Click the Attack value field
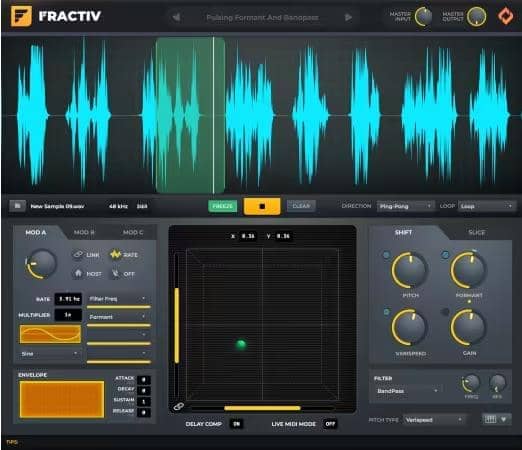The image size is (522, 450). [x=144, y=379]
